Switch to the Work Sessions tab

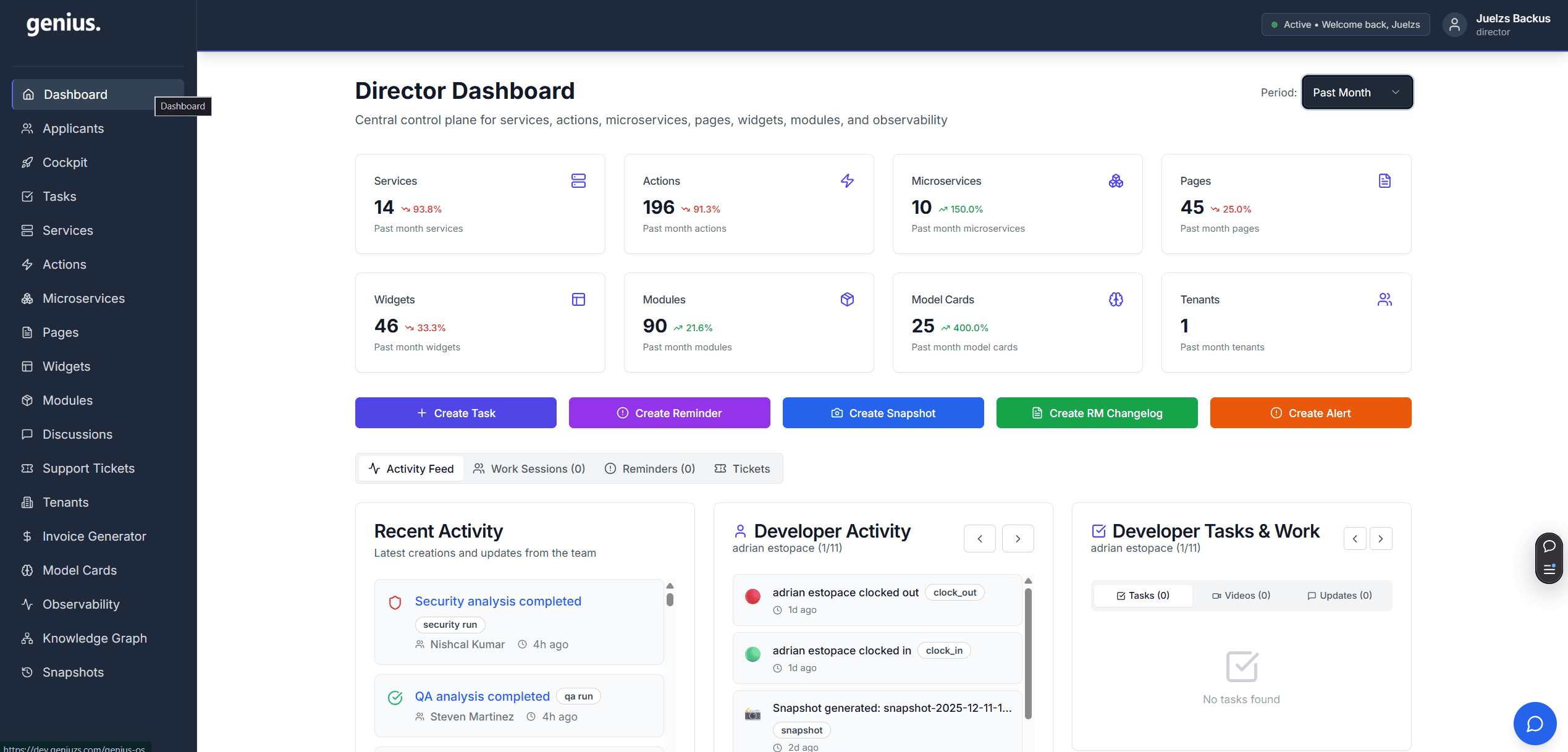point(529,468)
